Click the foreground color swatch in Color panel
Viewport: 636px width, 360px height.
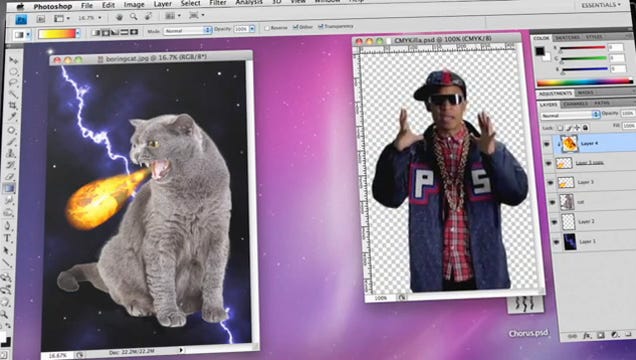tap(539, 51)
